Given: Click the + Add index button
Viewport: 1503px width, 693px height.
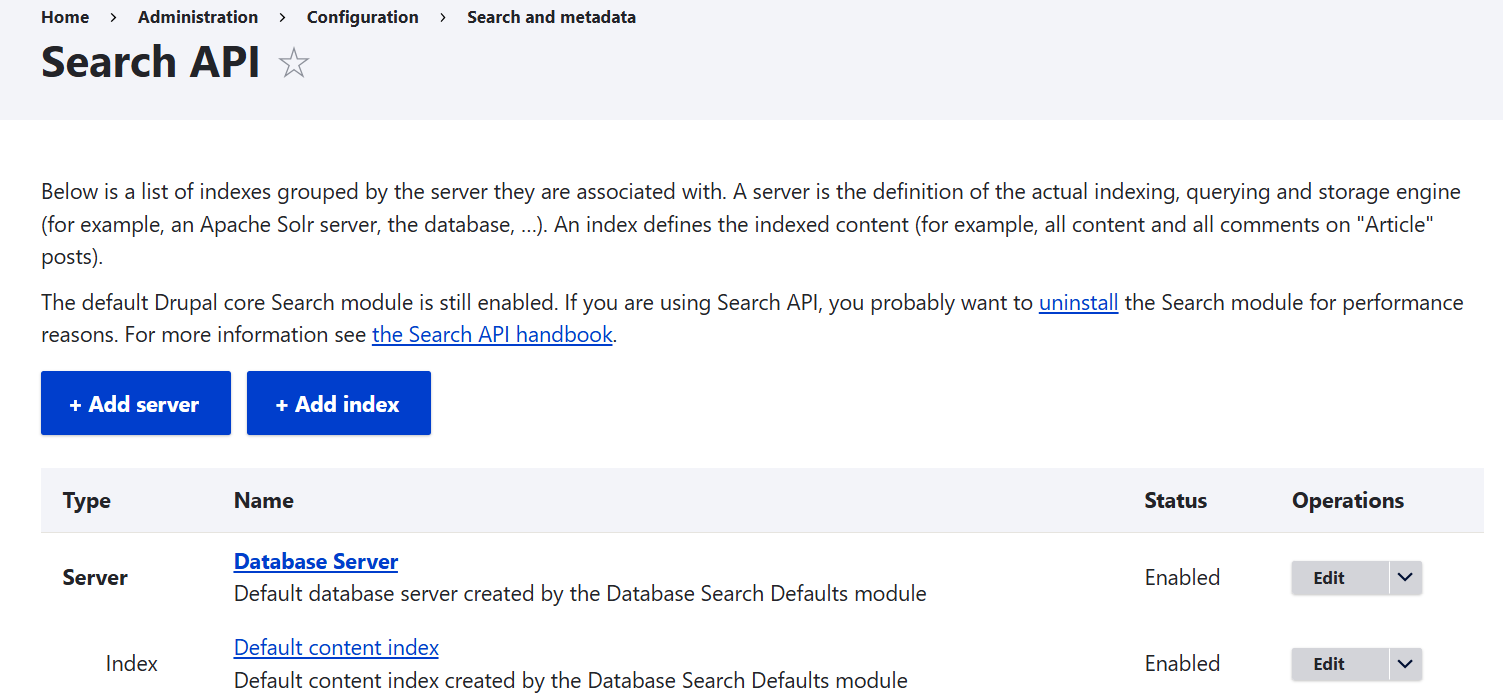Looking at the screenshot, I should point(338,402).
